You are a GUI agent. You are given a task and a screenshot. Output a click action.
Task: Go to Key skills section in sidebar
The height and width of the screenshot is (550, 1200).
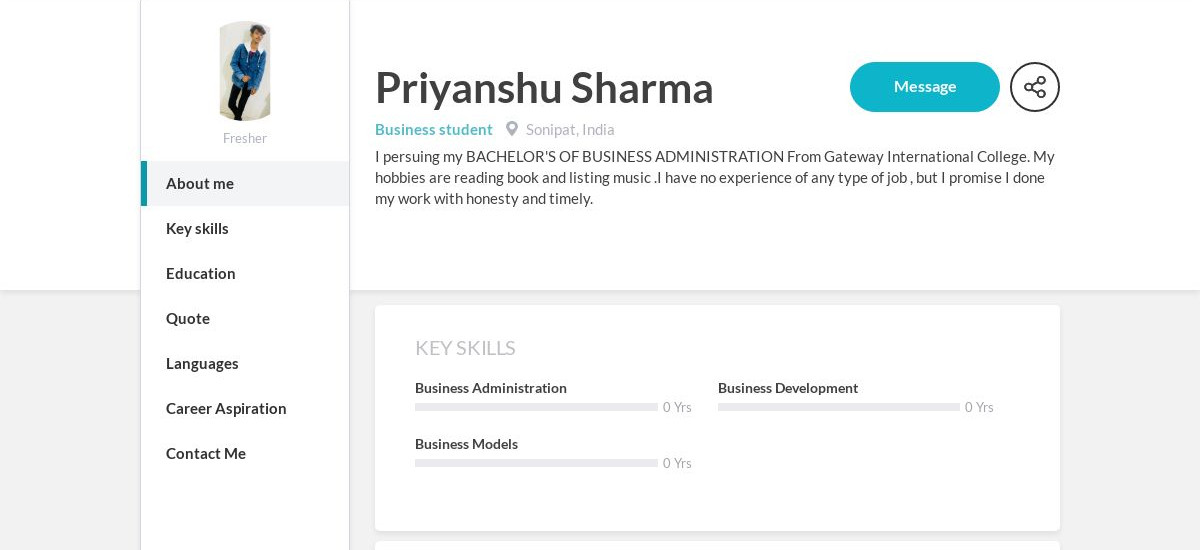245,228
